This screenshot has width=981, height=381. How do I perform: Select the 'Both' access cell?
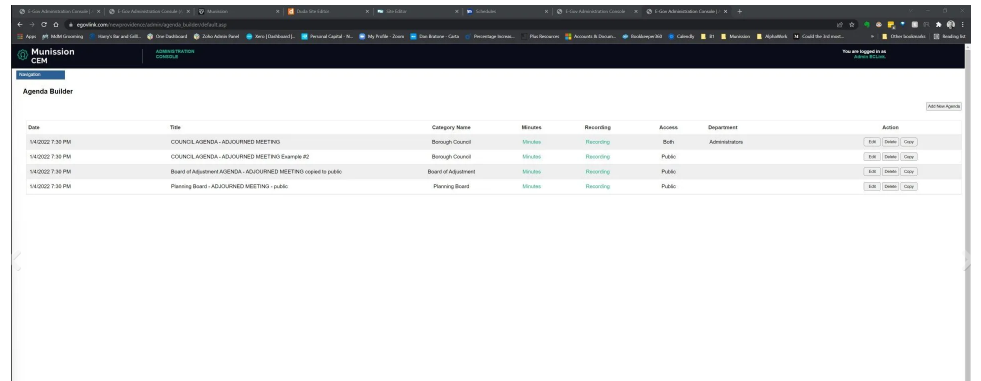668,142
